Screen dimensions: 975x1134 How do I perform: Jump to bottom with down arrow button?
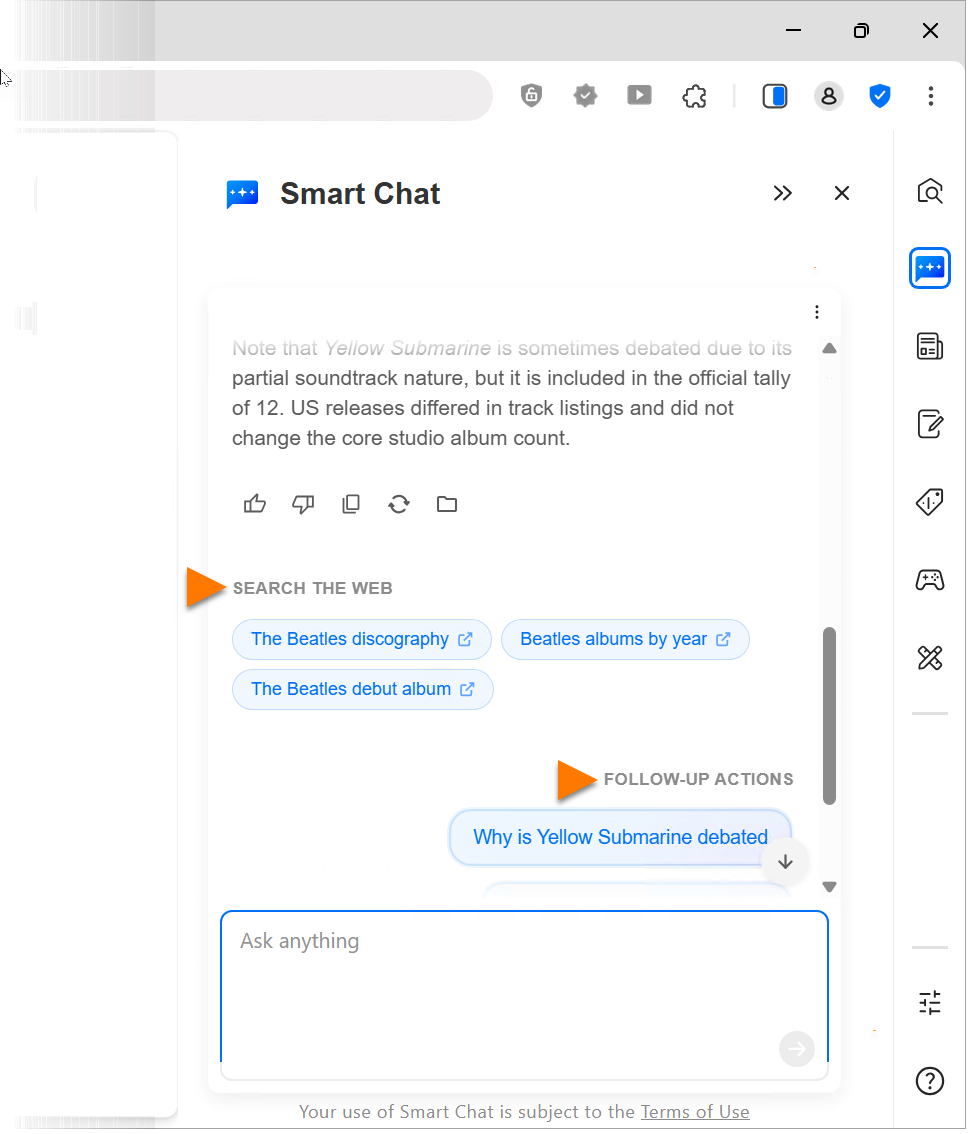point(785,862)
